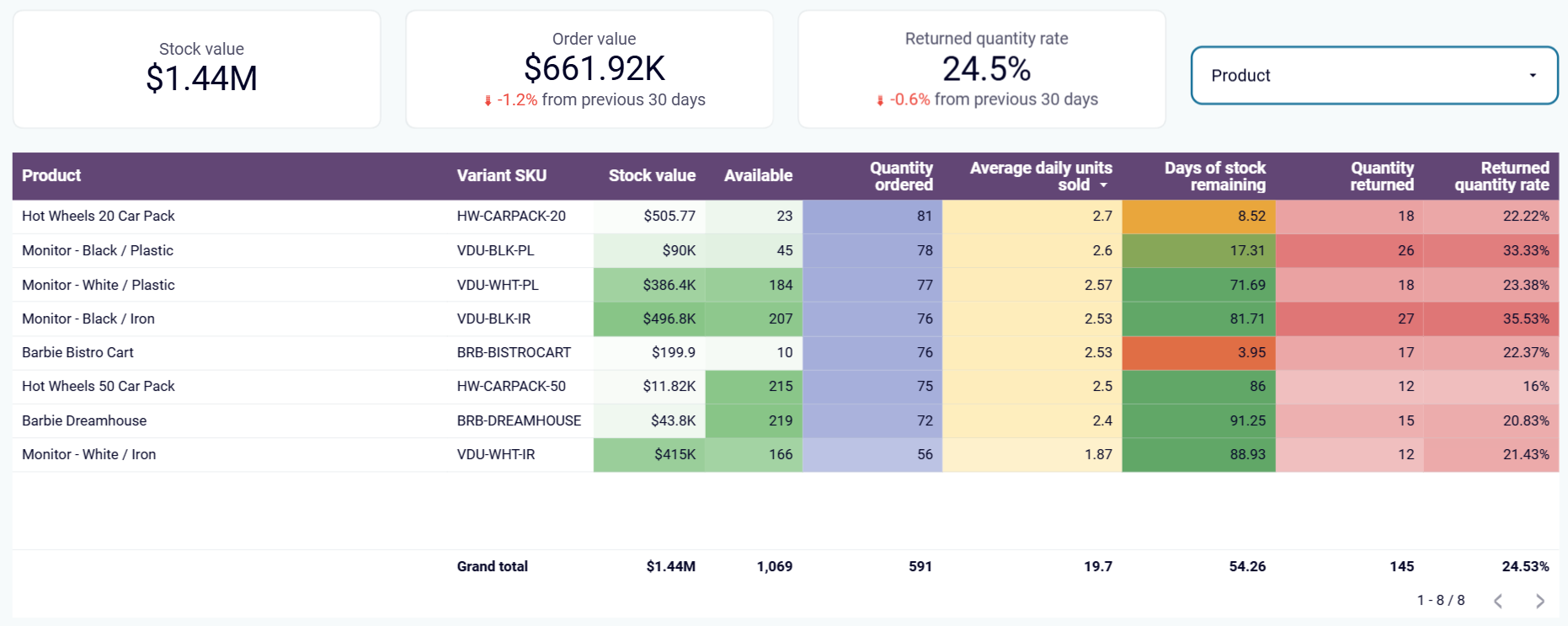Click SKU BRB-DREAMHOUSE
Viewport: 1568px width, 626px height.
click(519, 420)
